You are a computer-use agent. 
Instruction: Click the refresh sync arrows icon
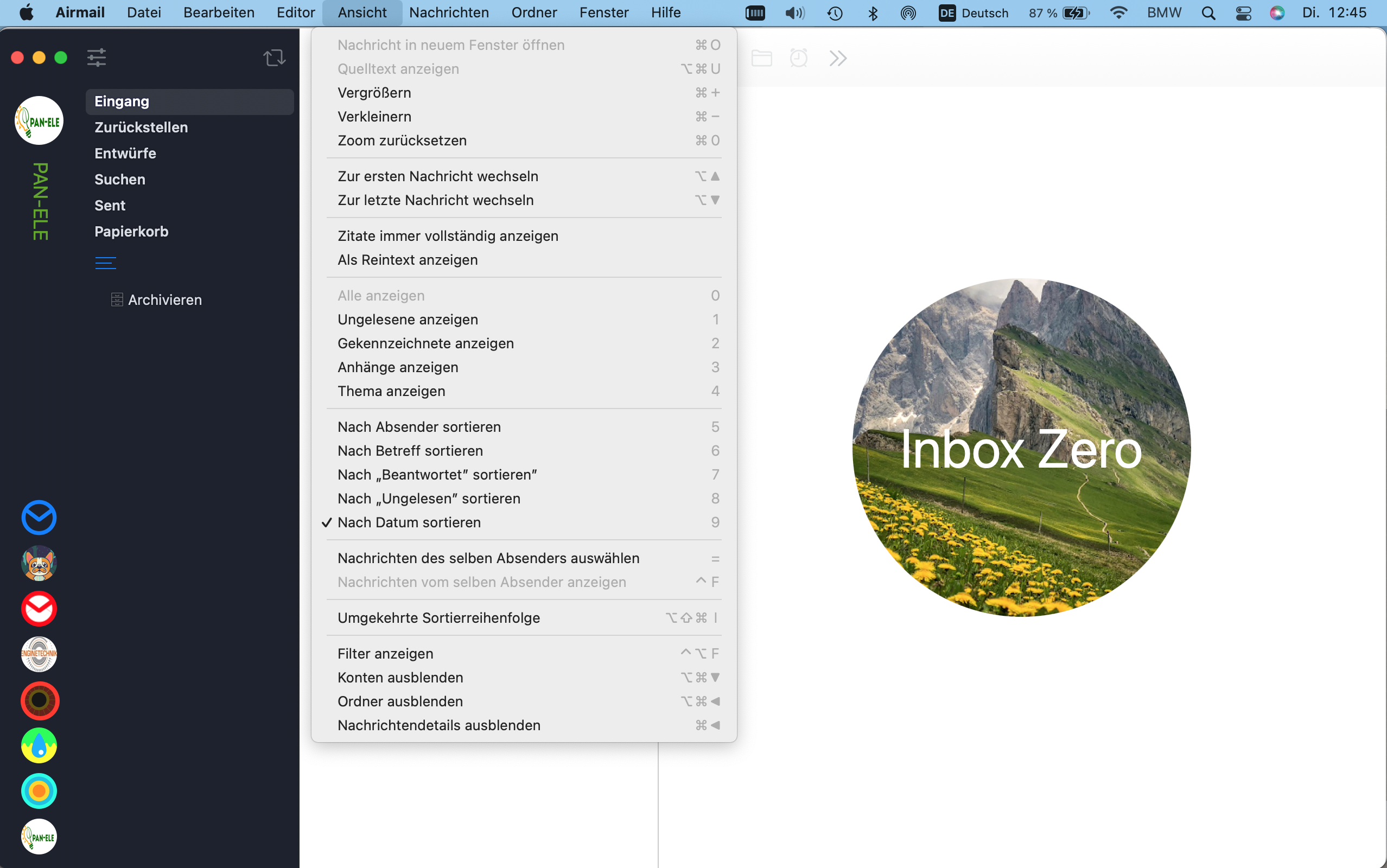pos(275,58)
